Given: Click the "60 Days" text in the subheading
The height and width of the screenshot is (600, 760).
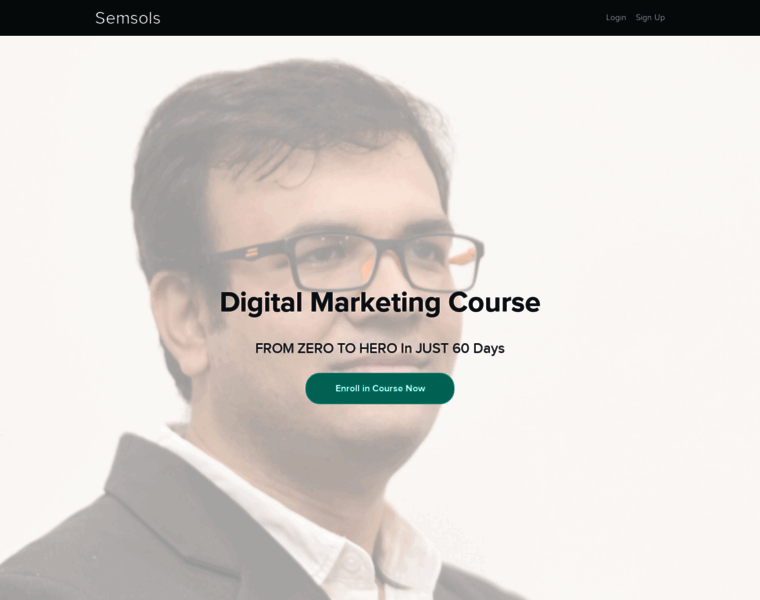Looking at the screenshot, I should pyautogui.click(x=478, y=348).
